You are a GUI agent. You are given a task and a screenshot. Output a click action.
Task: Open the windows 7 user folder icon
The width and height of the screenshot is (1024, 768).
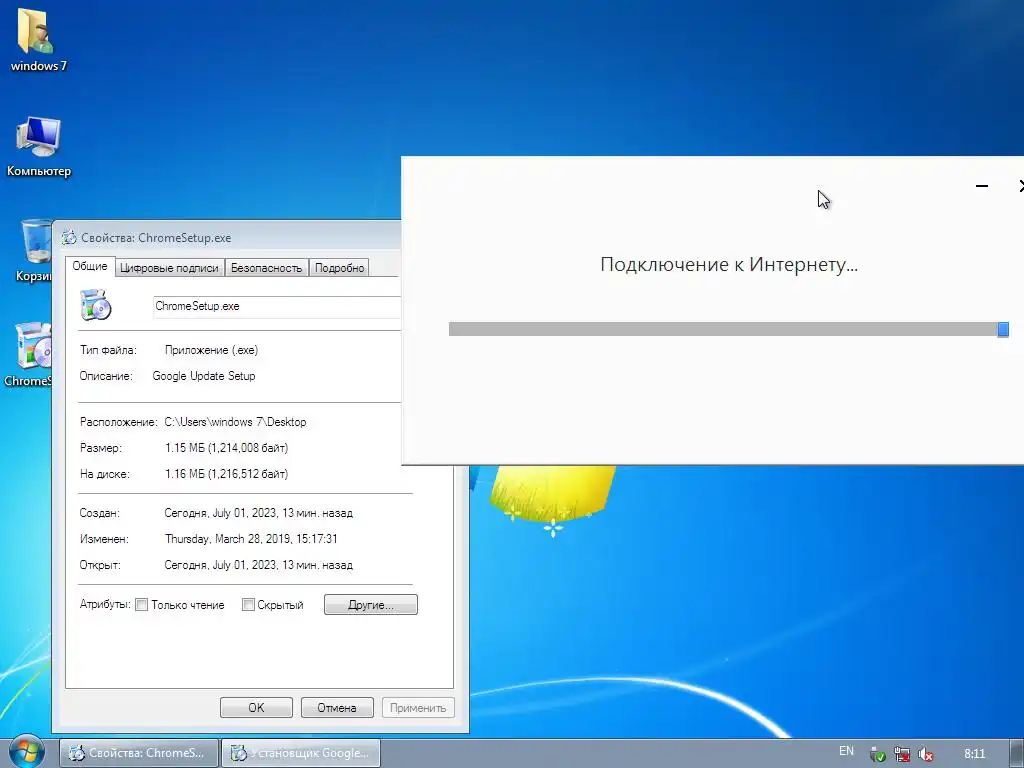coord(38,39)
